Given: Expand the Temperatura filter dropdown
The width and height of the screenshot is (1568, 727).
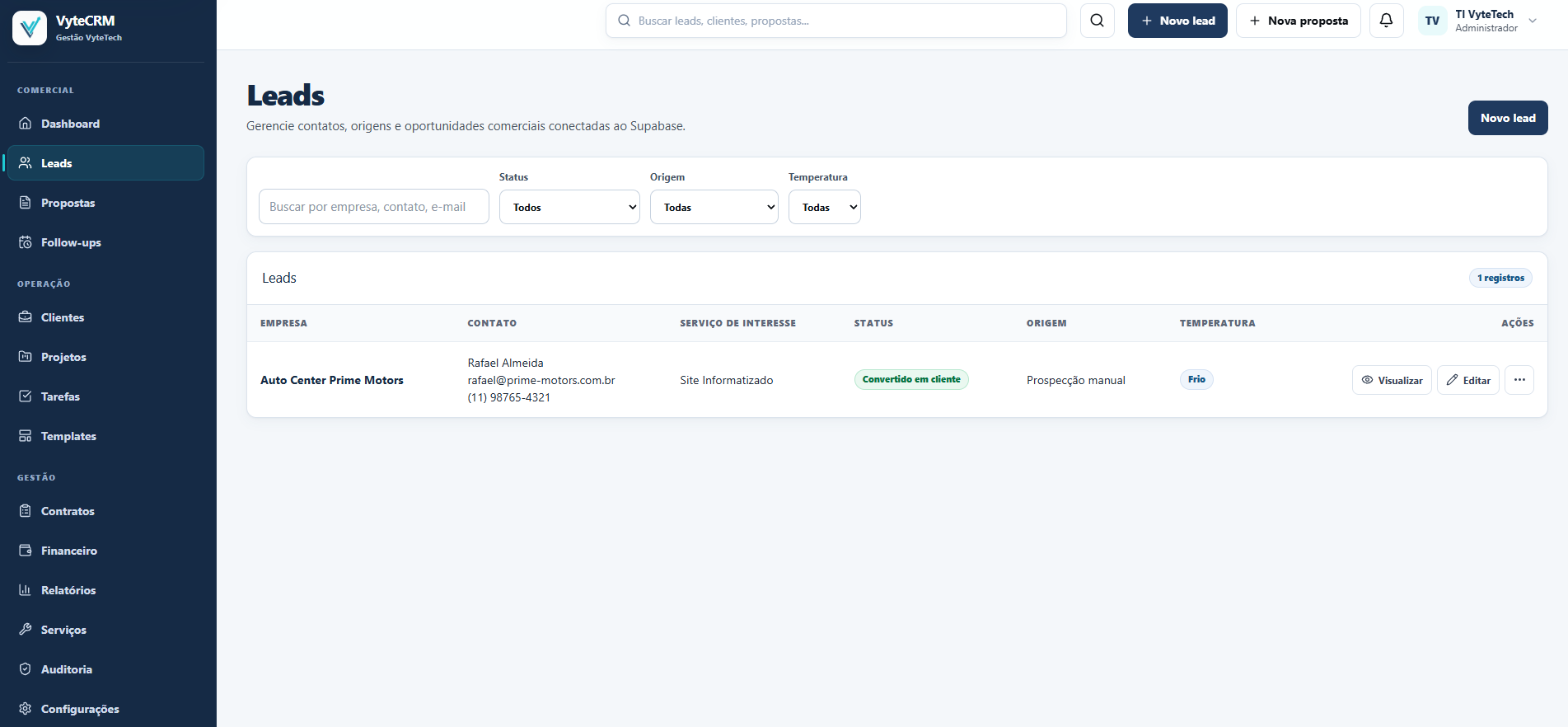Looking at the screenshot, I should tap(825, 207).
